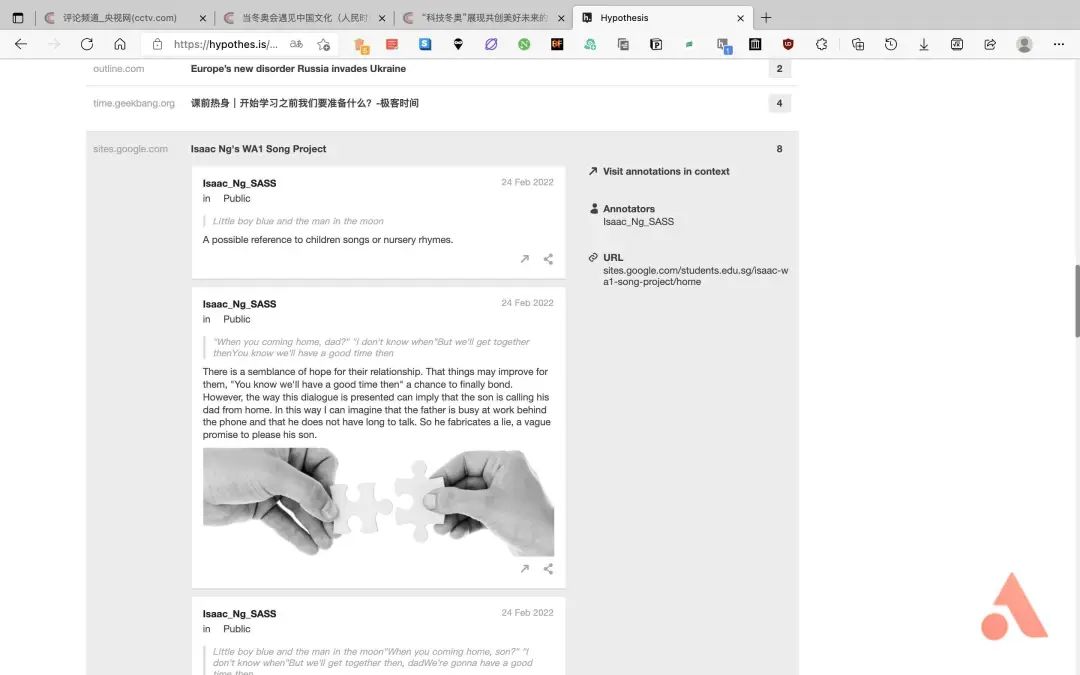Click the outline.com domain label
This screenshot has width=1080, height=675.
point(118,69)
